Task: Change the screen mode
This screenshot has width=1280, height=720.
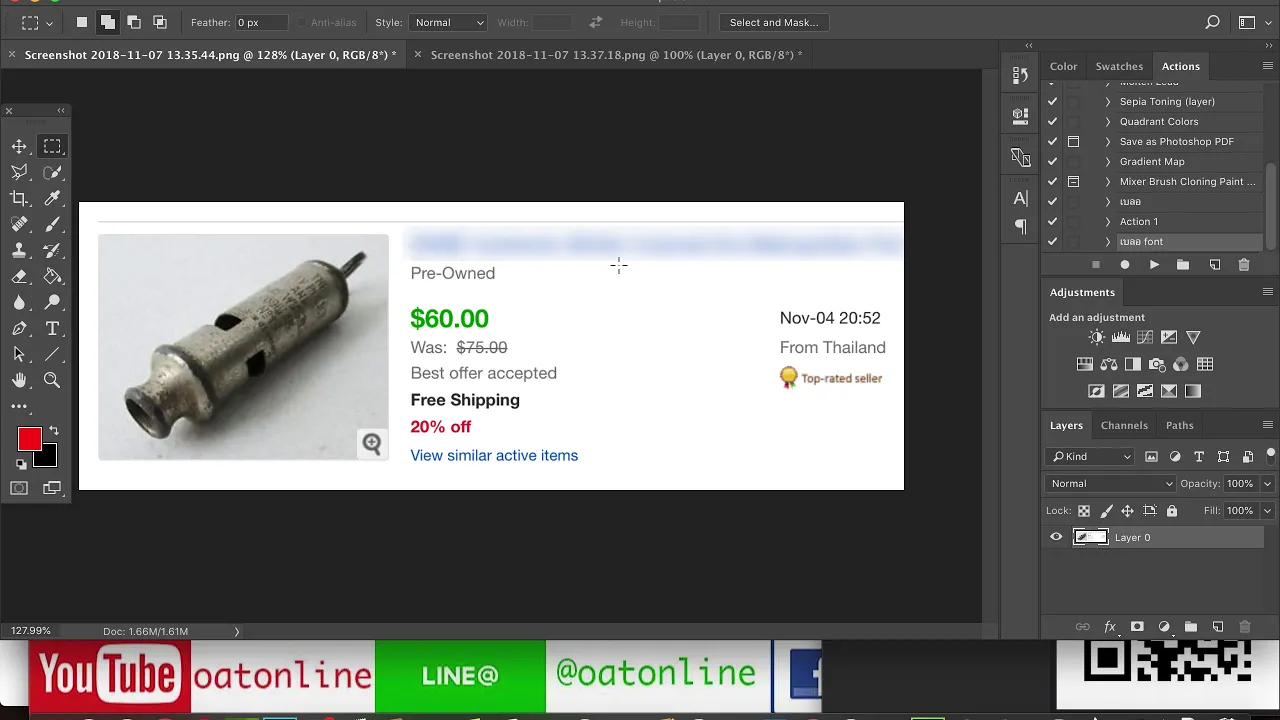Action: click(x=52, y=488)
